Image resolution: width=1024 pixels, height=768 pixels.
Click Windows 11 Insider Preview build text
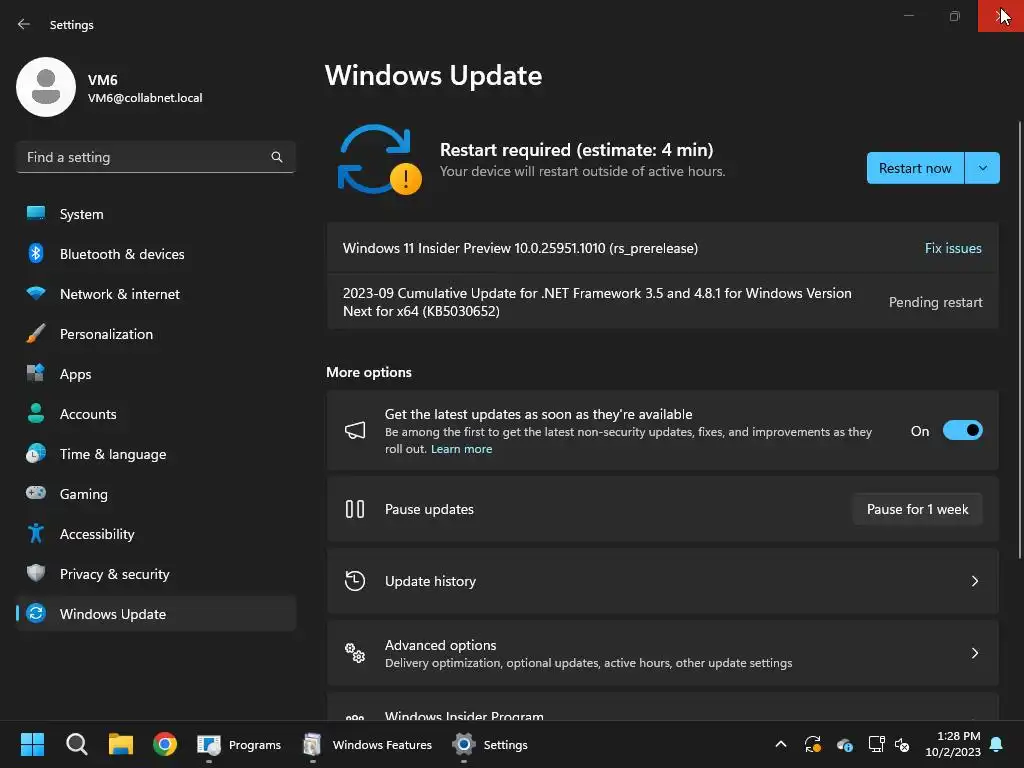(520, 248)
